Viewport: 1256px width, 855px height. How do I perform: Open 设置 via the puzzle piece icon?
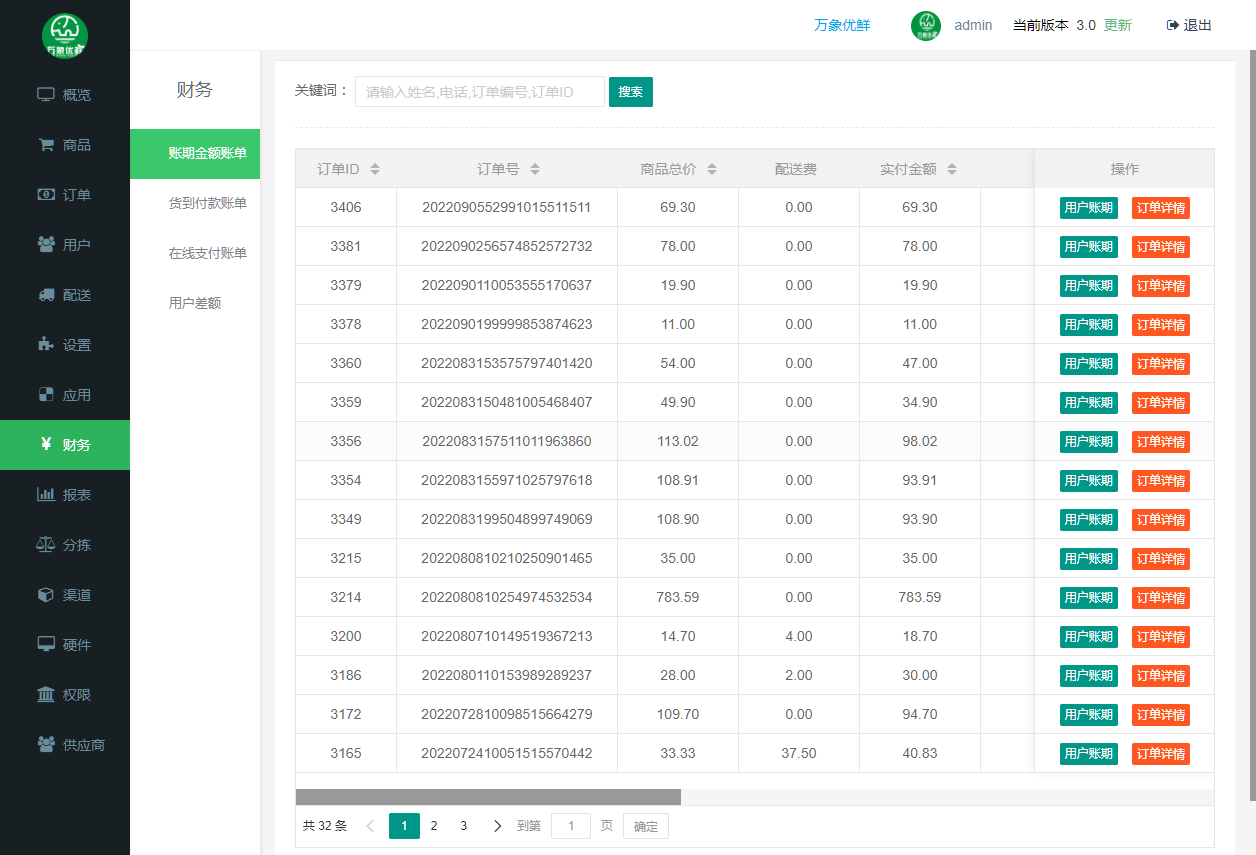(x=46, y=345)
